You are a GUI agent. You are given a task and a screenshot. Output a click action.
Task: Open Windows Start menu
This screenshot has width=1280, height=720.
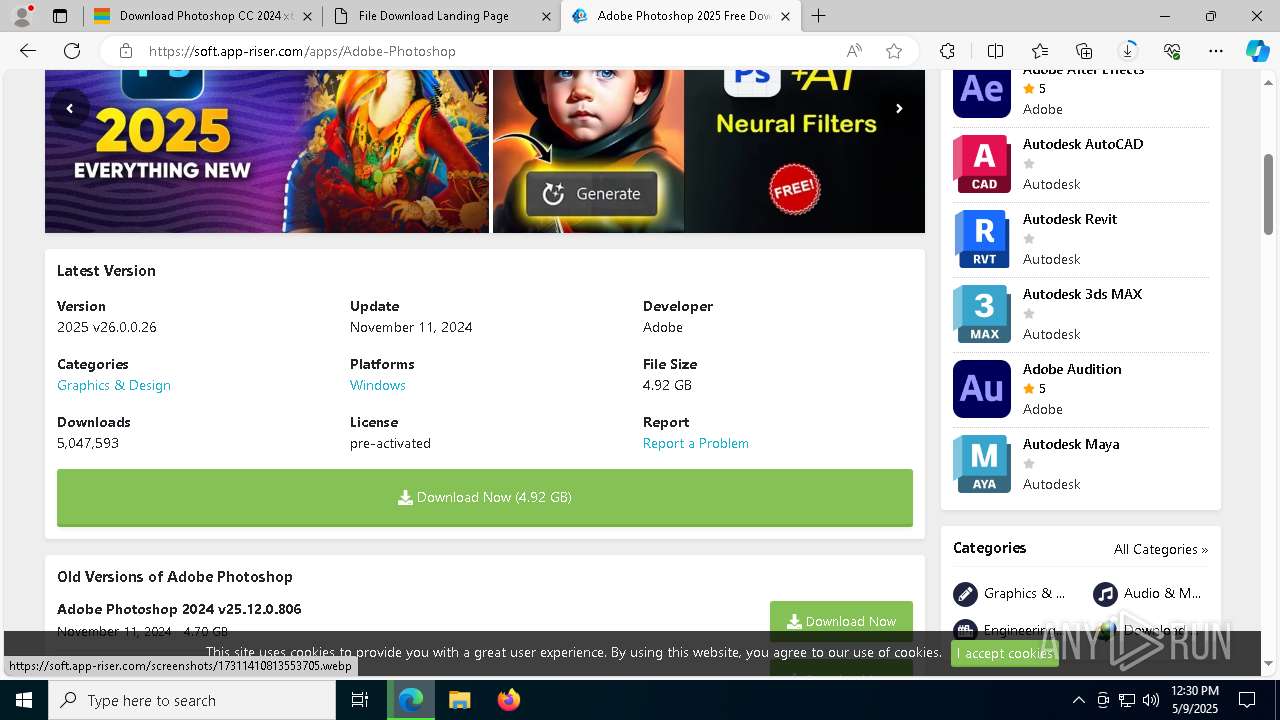coord(23,700)
